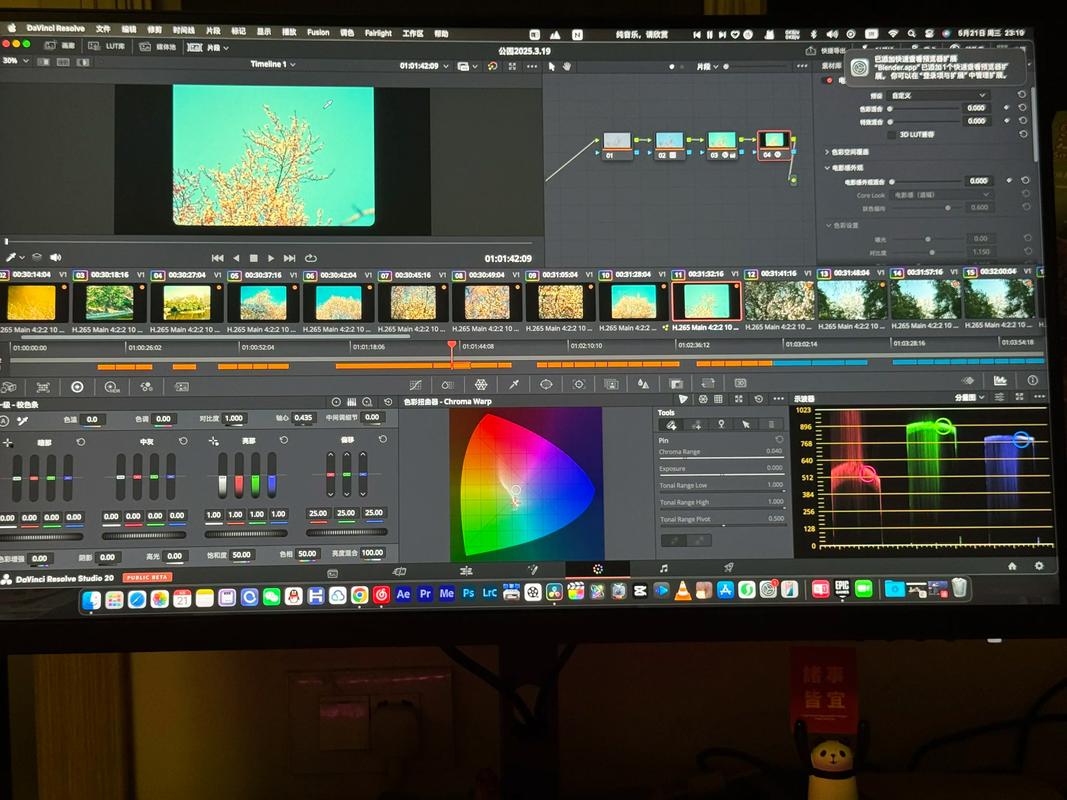
Task: Toggle the red effect enable switch
Action: tap(828, 80)
